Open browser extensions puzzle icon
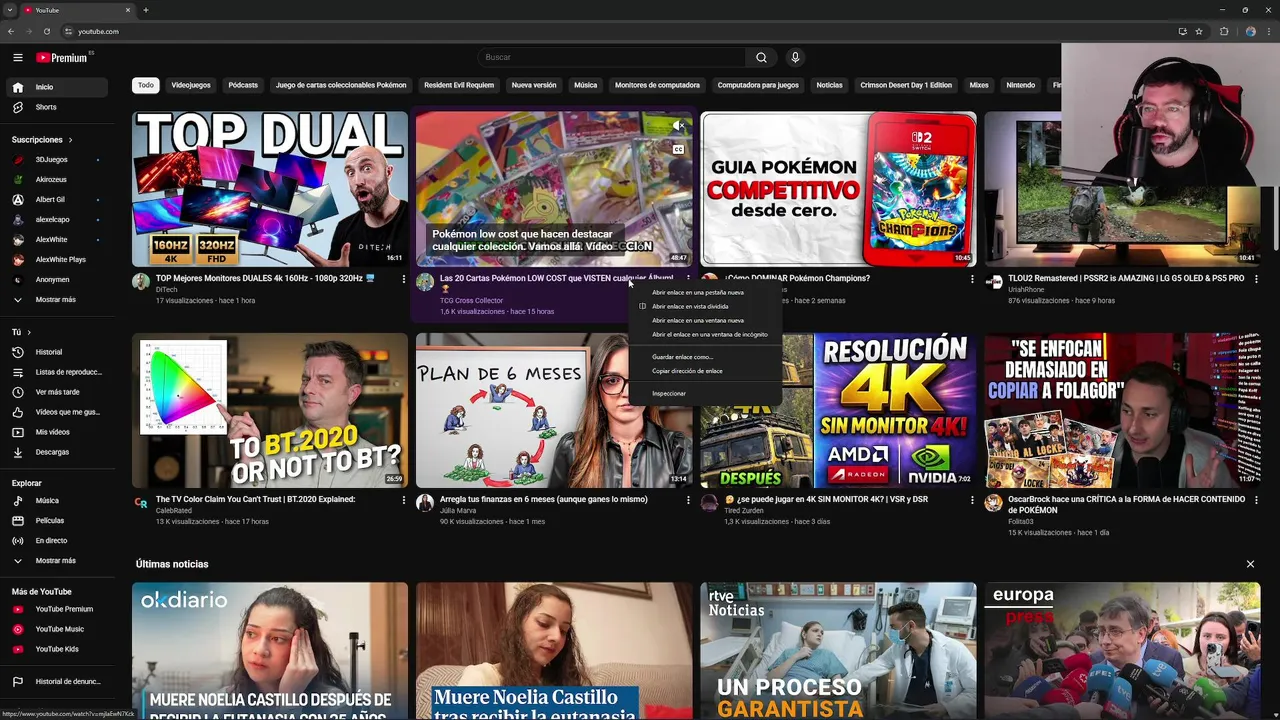This screenshot has height=720, width=1280. tap(1224, 31)
